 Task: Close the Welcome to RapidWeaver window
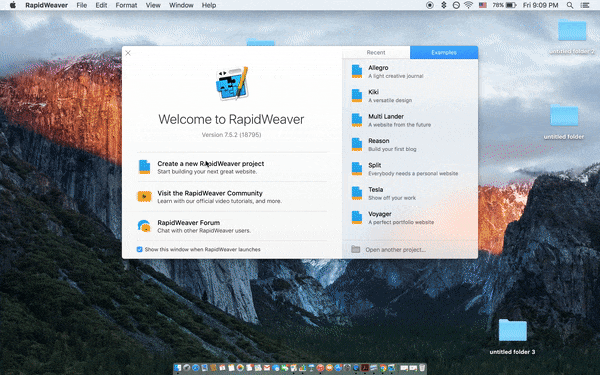[128, 53]
